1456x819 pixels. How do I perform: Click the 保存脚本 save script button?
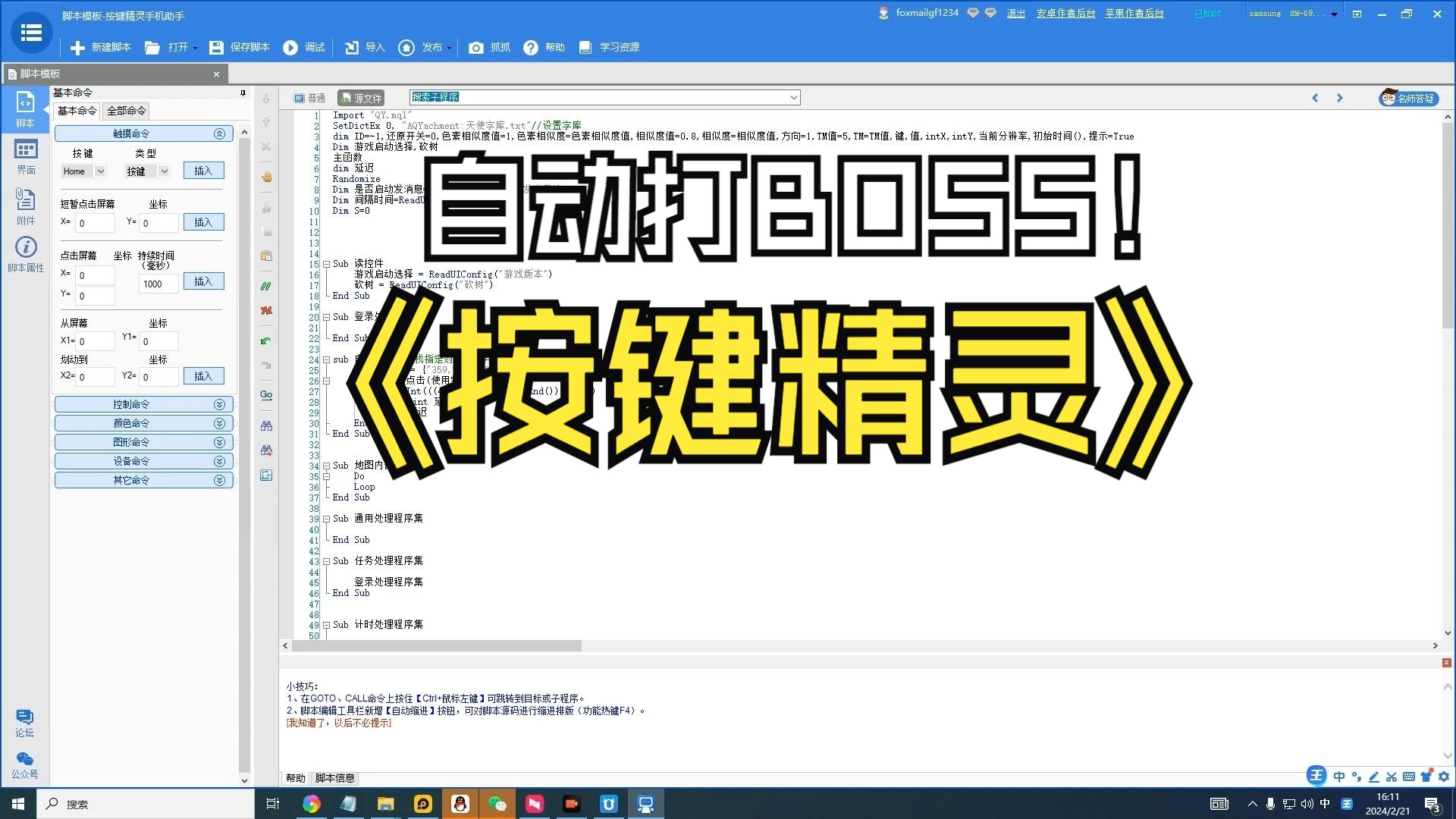[240, 48]
